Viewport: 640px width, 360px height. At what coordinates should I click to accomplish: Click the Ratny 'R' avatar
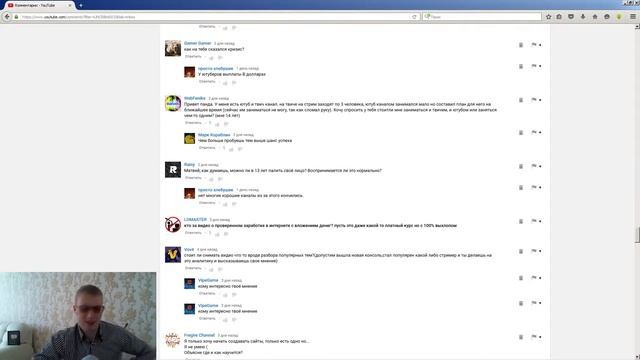click(173, 169)
